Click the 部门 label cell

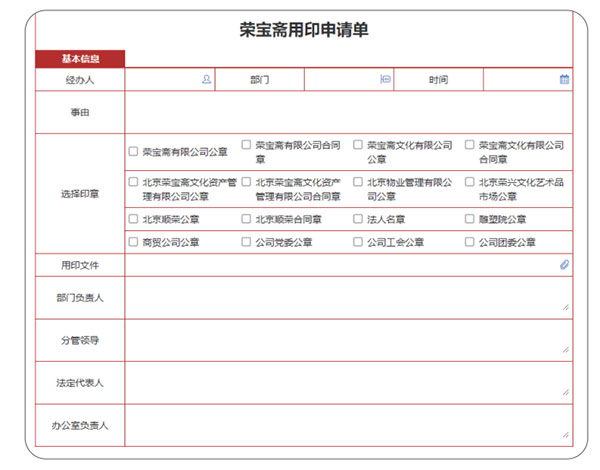point(260,80)
